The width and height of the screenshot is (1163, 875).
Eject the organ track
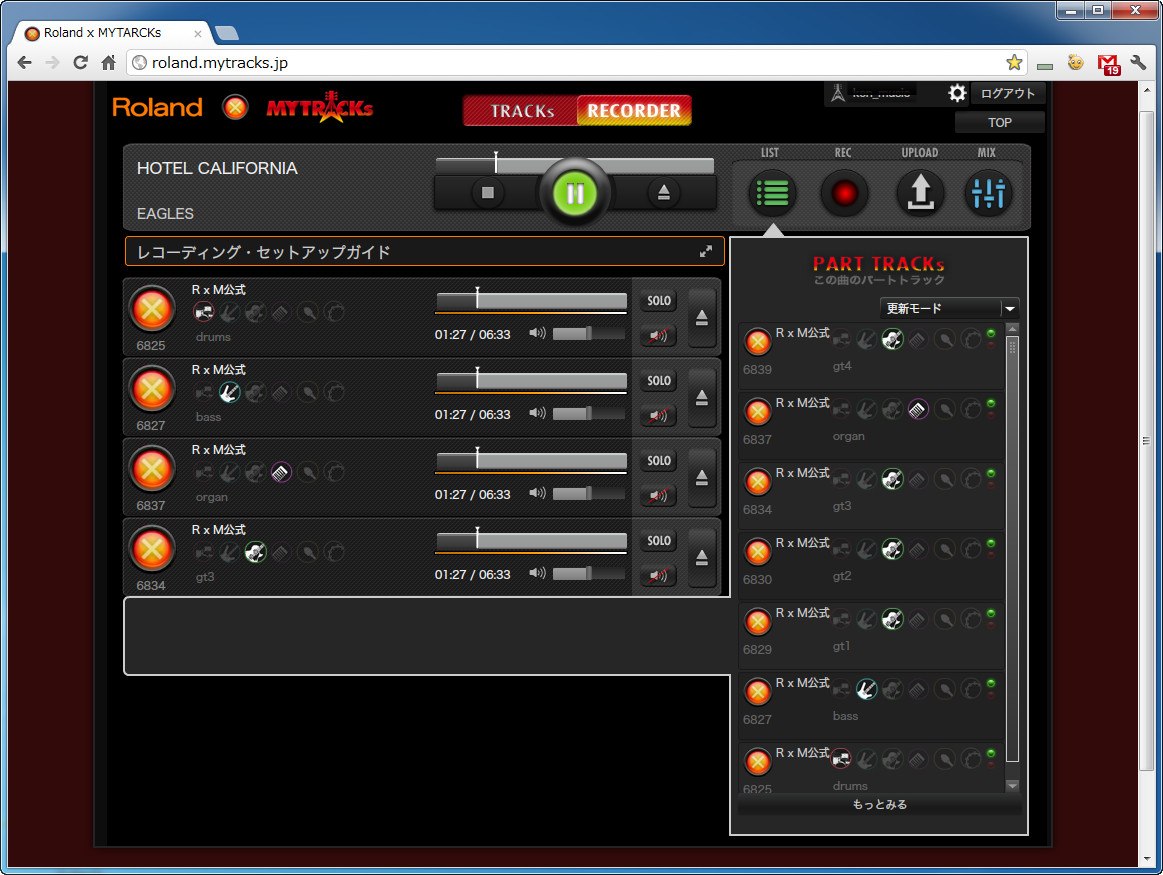[702, 478]
